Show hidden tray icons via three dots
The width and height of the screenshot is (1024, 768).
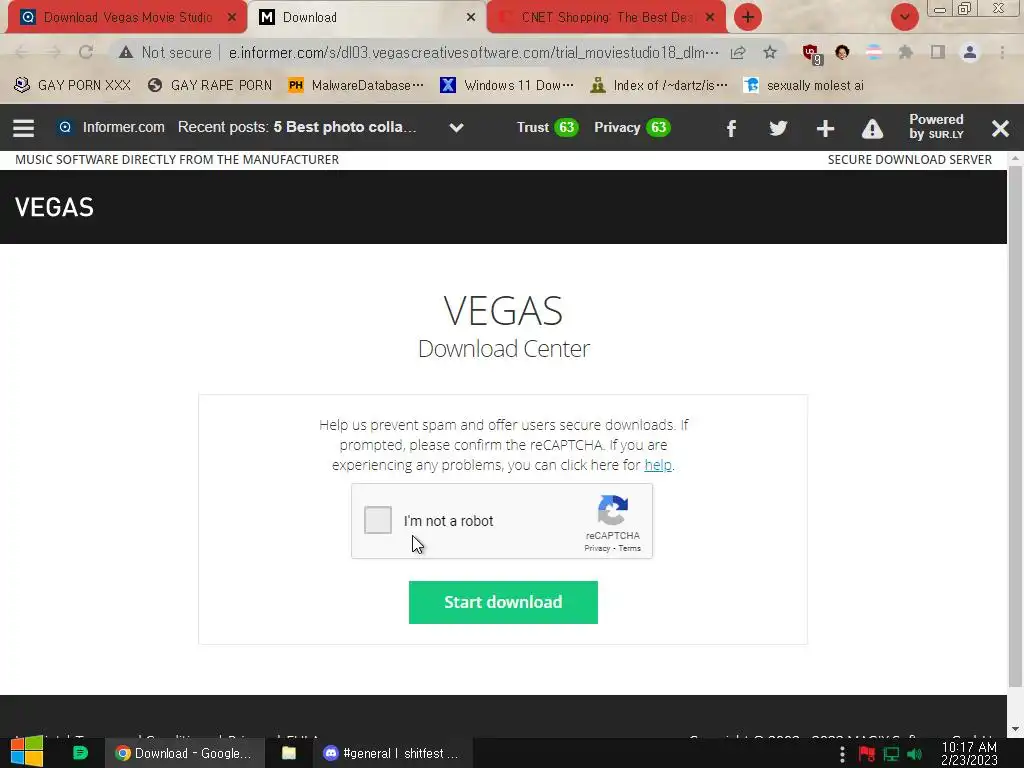[842, 754]
